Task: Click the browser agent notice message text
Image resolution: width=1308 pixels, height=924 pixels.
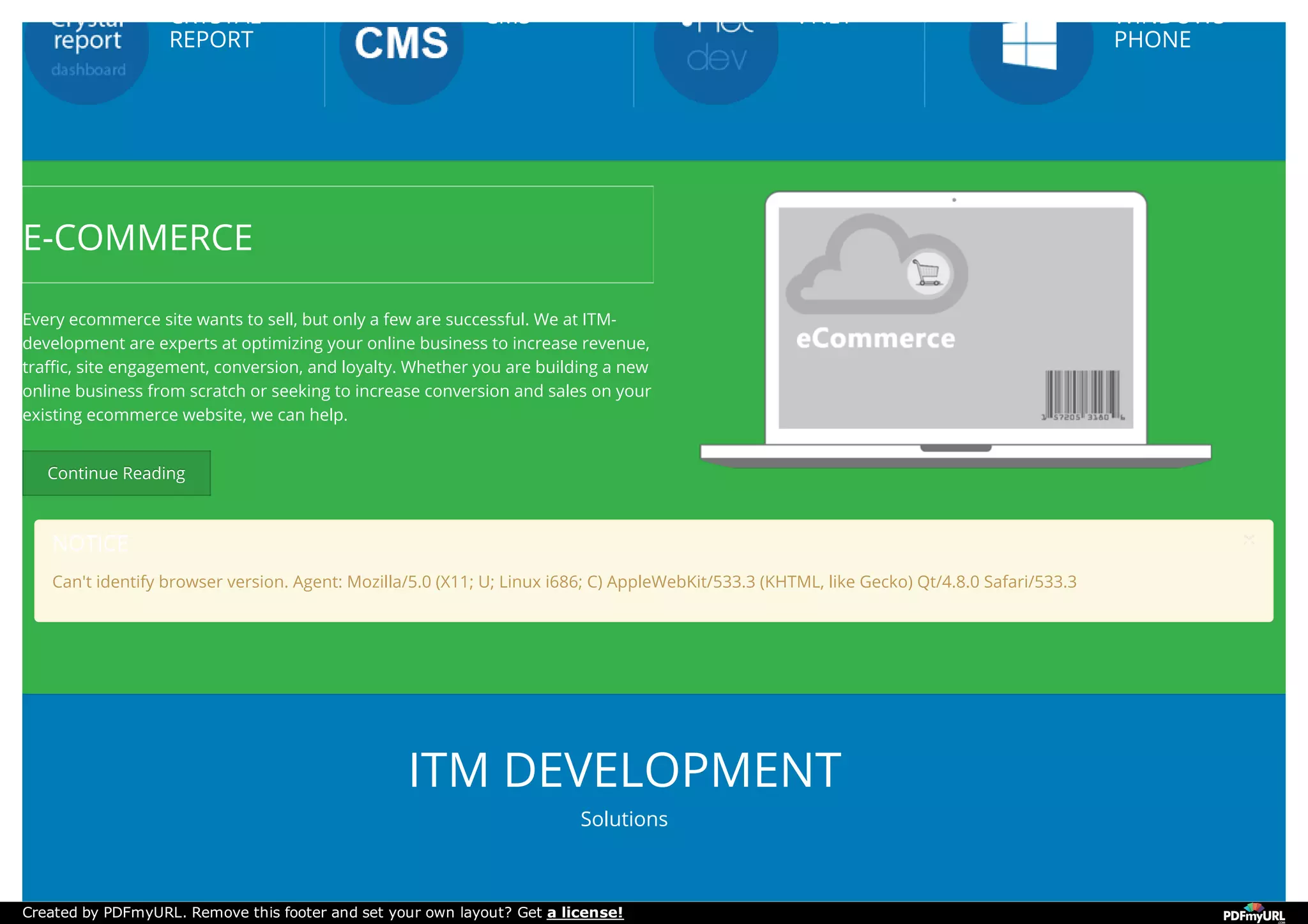Action: [564, 582]
